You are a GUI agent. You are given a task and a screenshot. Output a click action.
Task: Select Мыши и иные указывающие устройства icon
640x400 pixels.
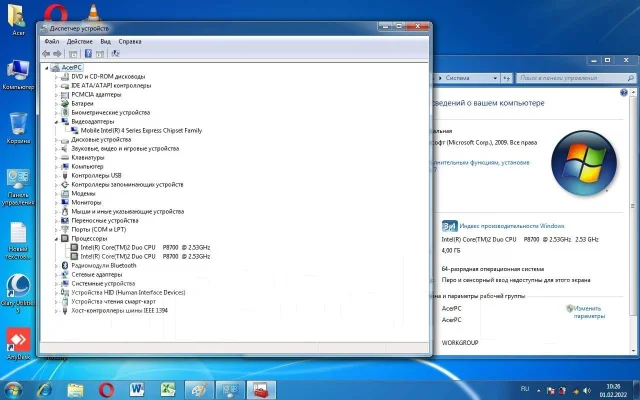64,211
